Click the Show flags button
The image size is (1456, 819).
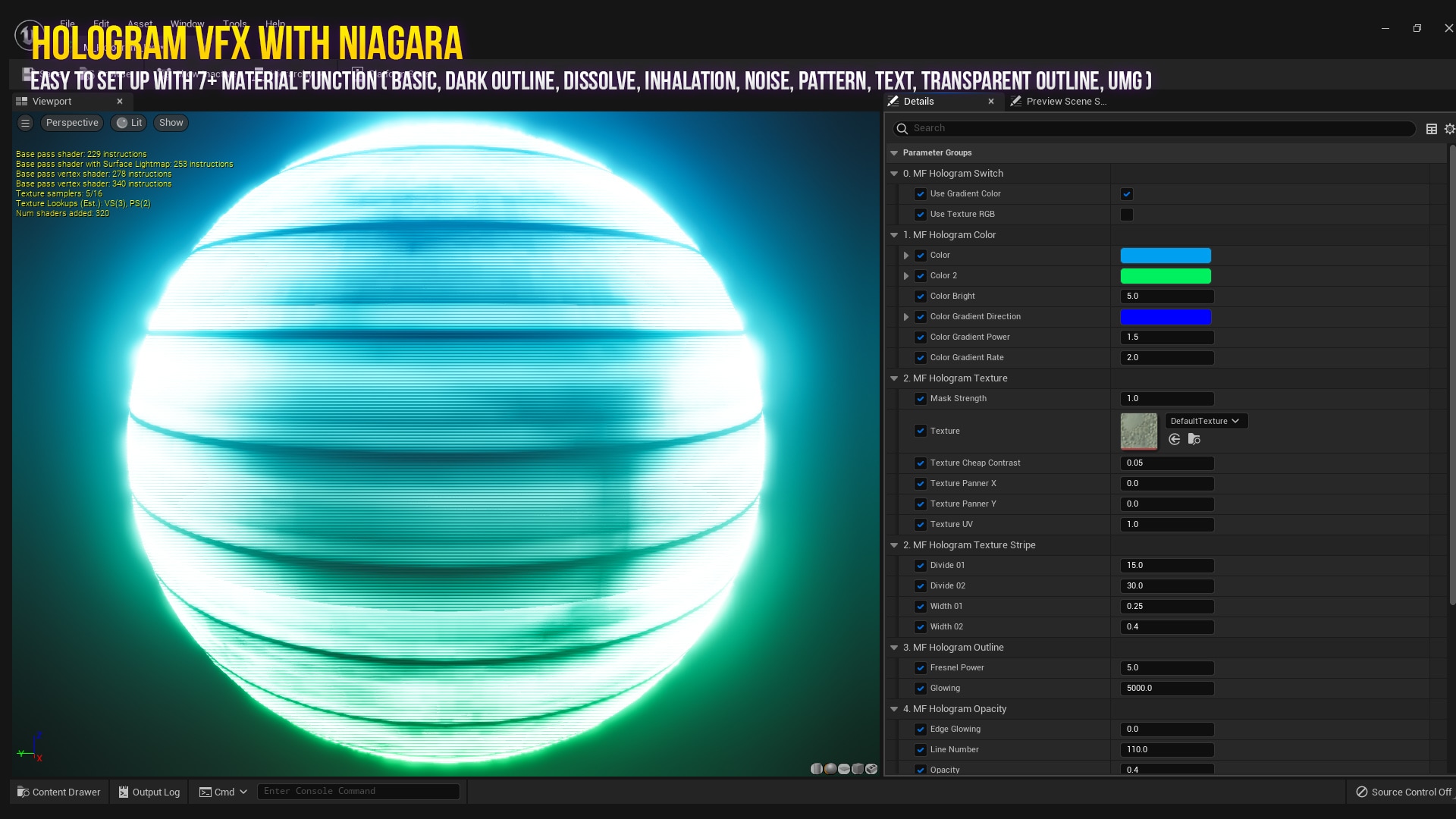171,123
